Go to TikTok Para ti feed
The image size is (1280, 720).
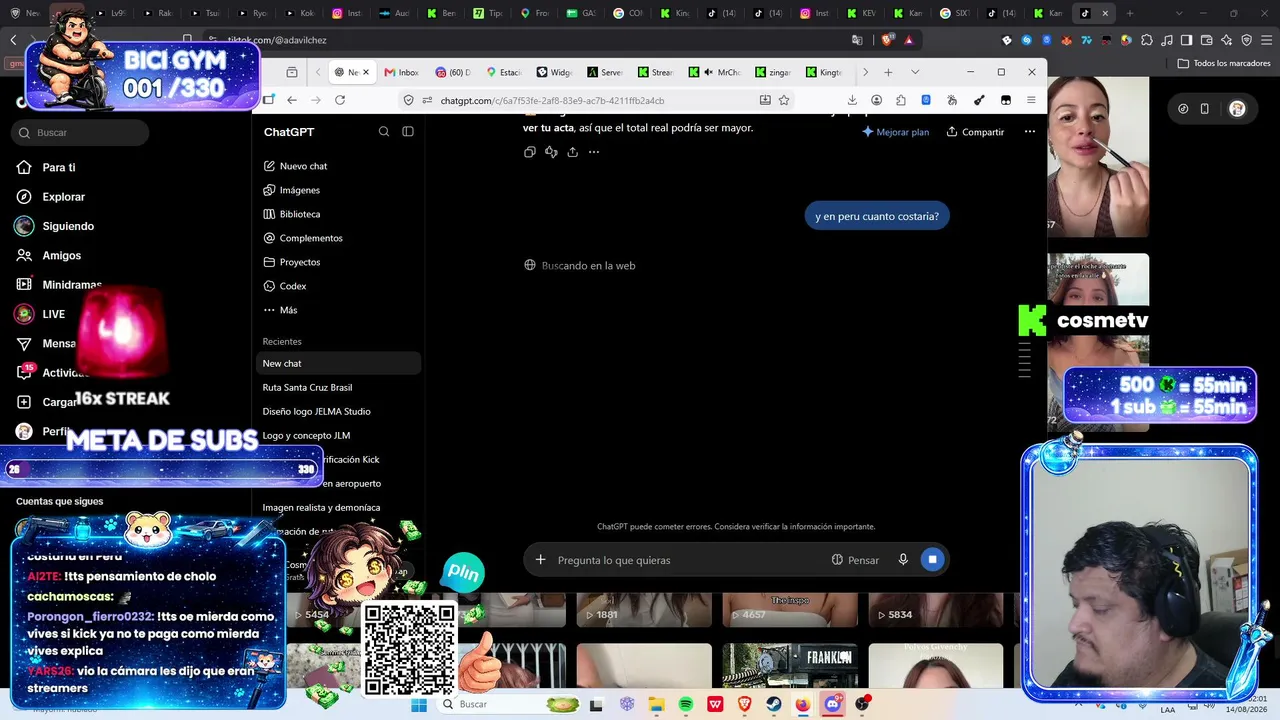click(x=59, y=167)
